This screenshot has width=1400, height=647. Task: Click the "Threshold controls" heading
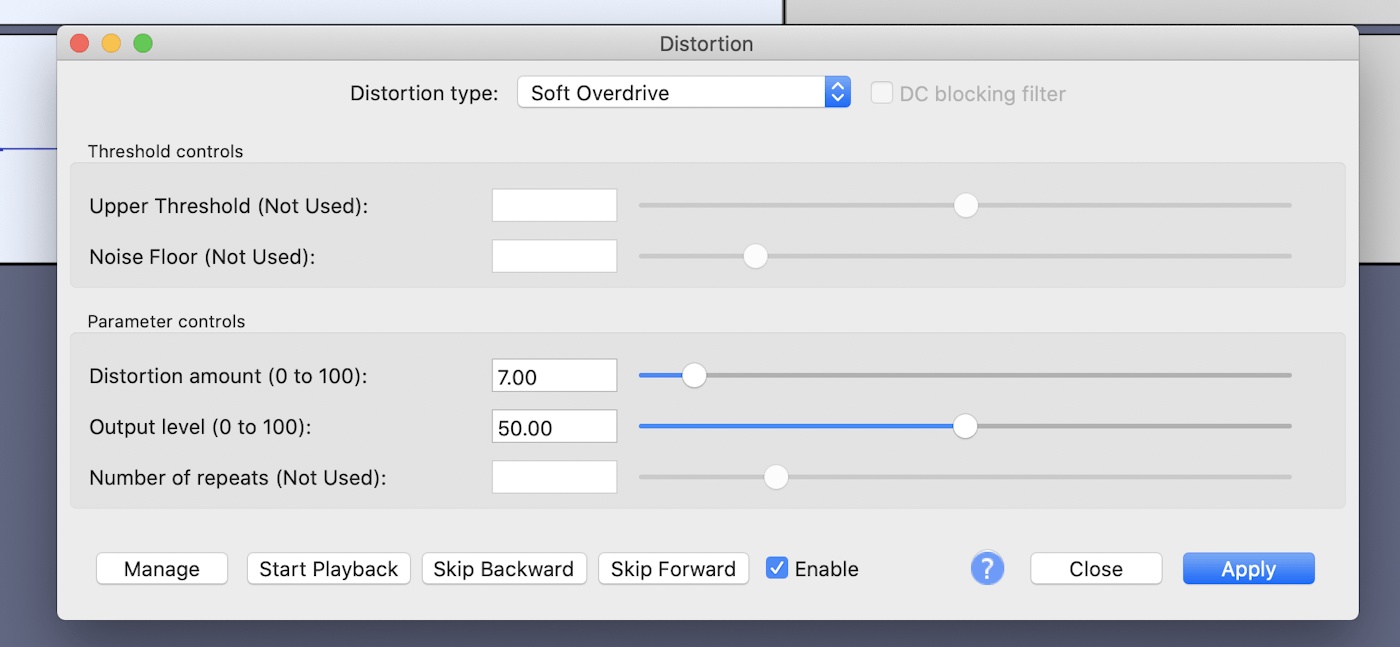coord(166,152)
